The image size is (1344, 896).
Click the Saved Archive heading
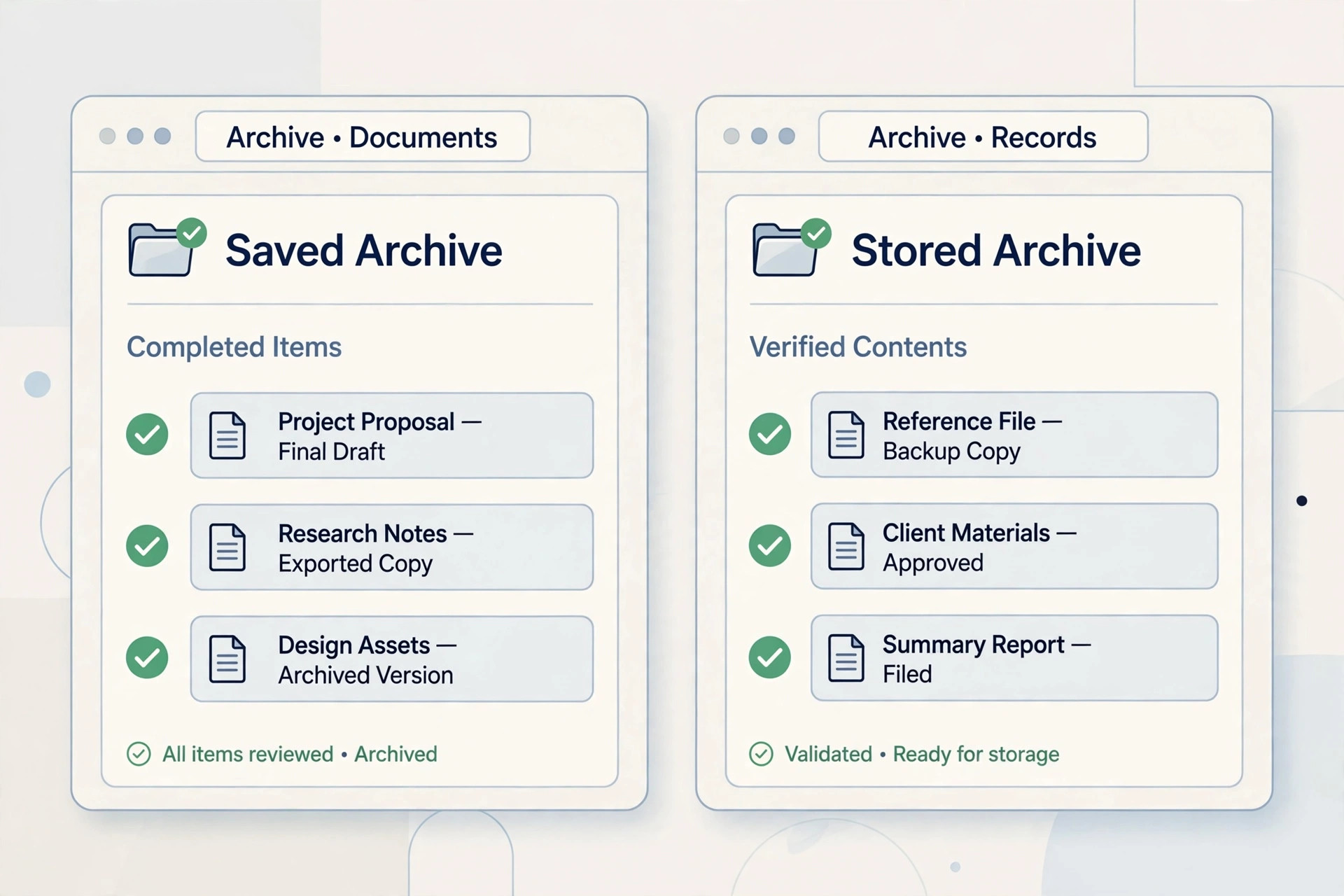tap(364, 251)
